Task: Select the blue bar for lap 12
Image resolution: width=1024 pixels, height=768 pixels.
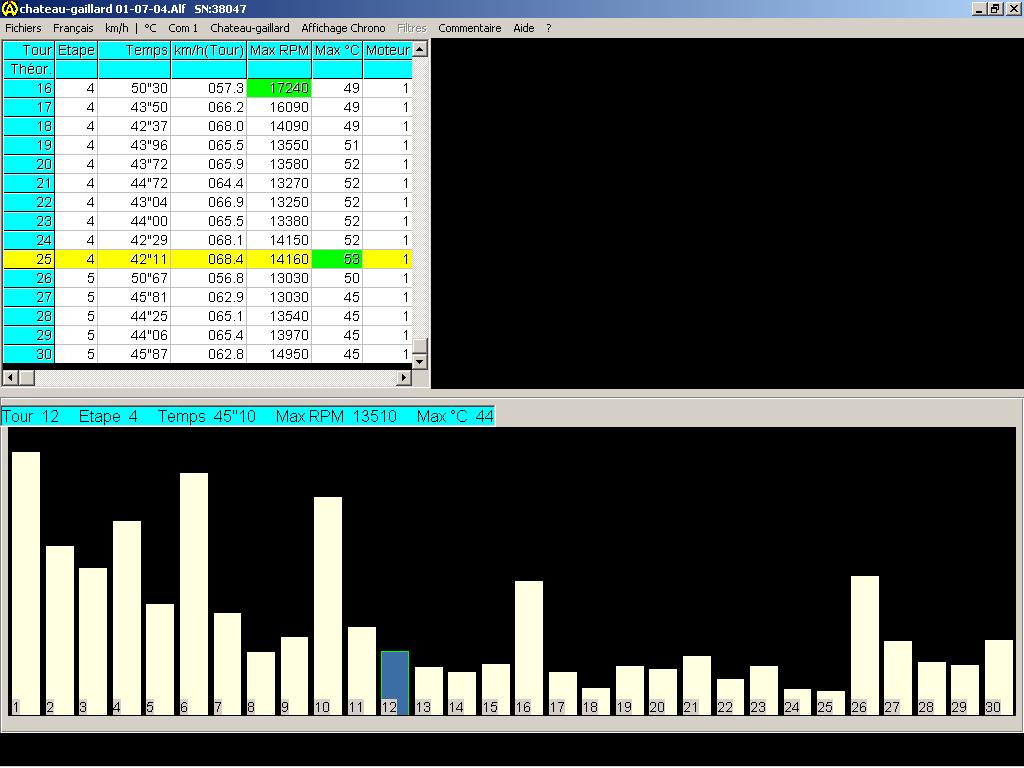Action: 395,680
